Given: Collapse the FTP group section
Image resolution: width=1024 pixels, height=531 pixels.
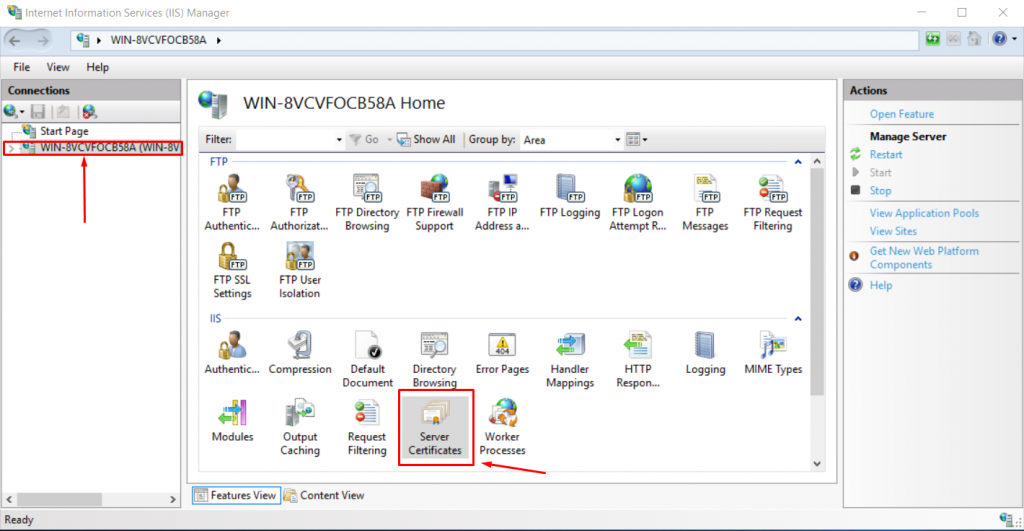Looking at the screenshot, I should [798, 161].
